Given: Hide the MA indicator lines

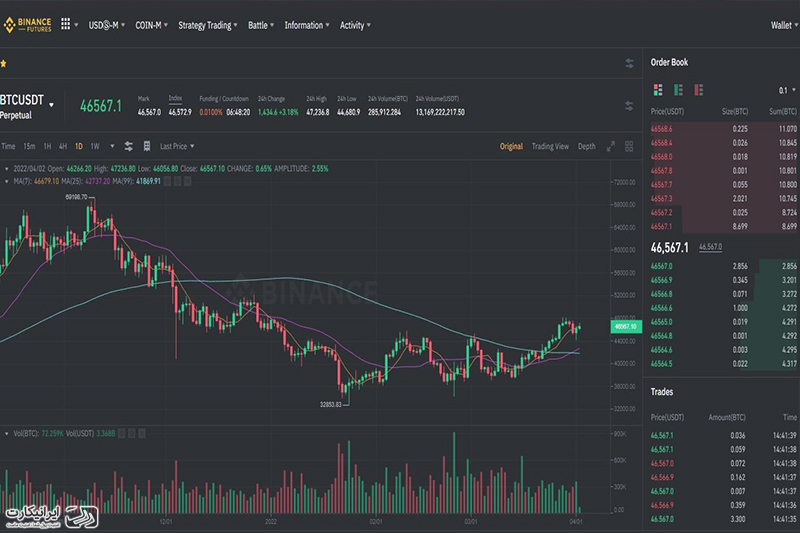Looking at the screenshot, I should point(167,181).
